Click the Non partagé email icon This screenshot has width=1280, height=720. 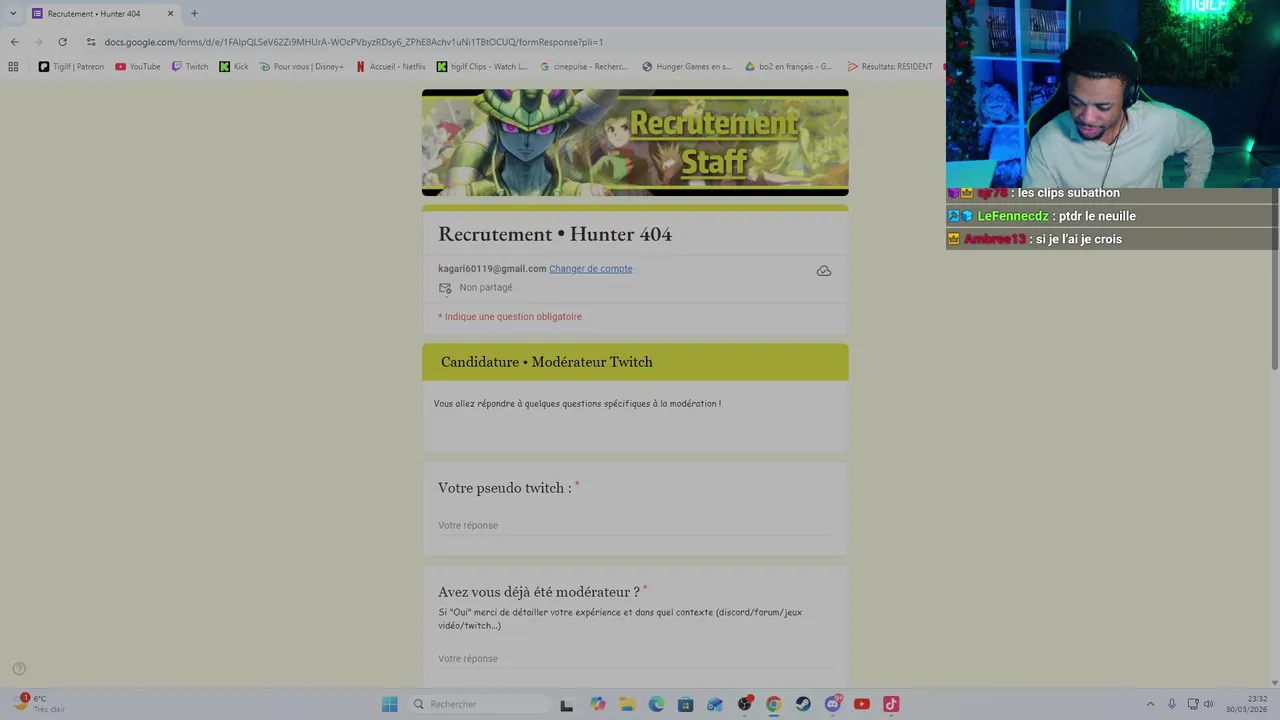pos(445,288)
